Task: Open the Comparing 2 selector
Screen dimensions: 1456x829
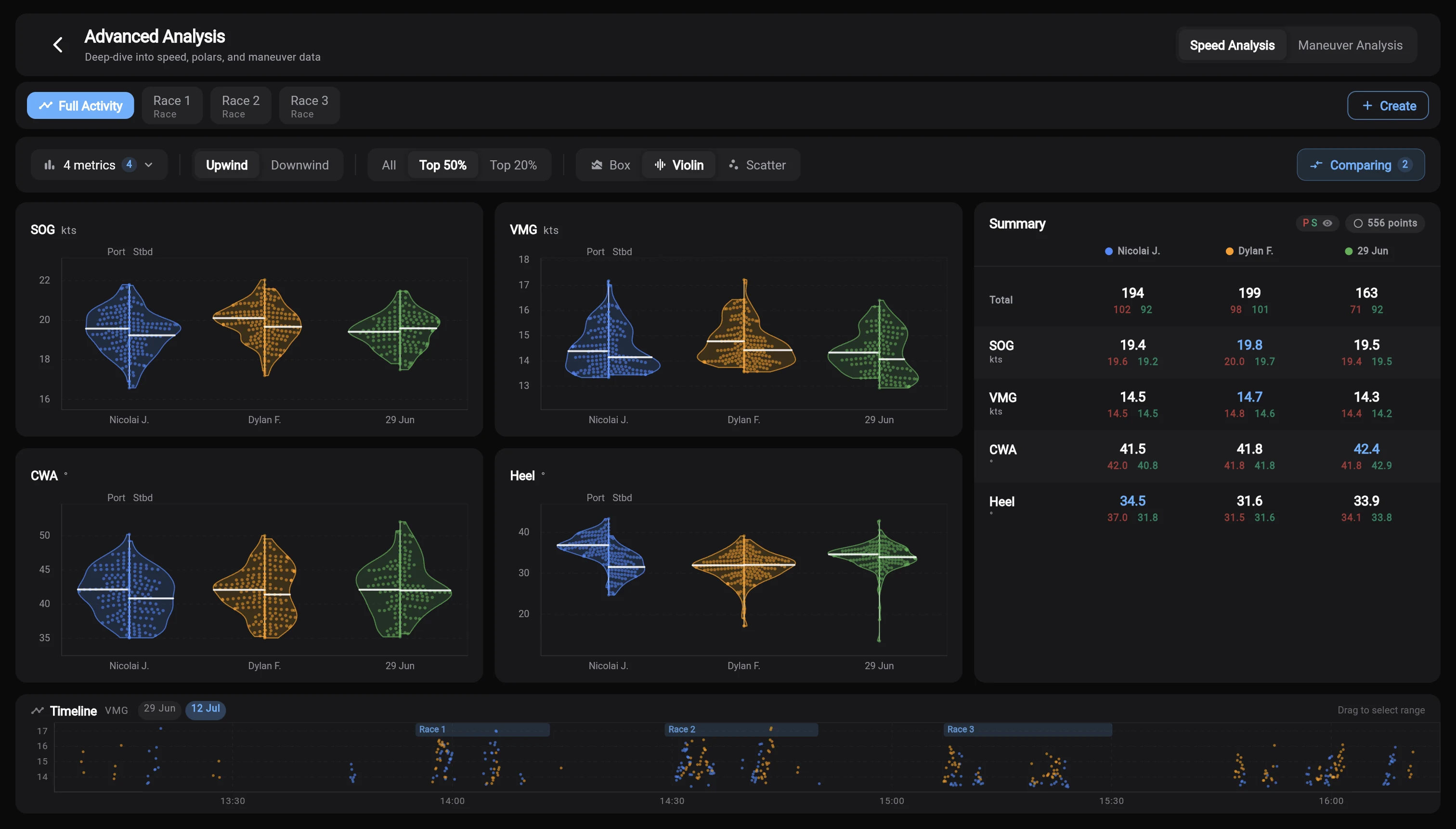Action: 1360,165
